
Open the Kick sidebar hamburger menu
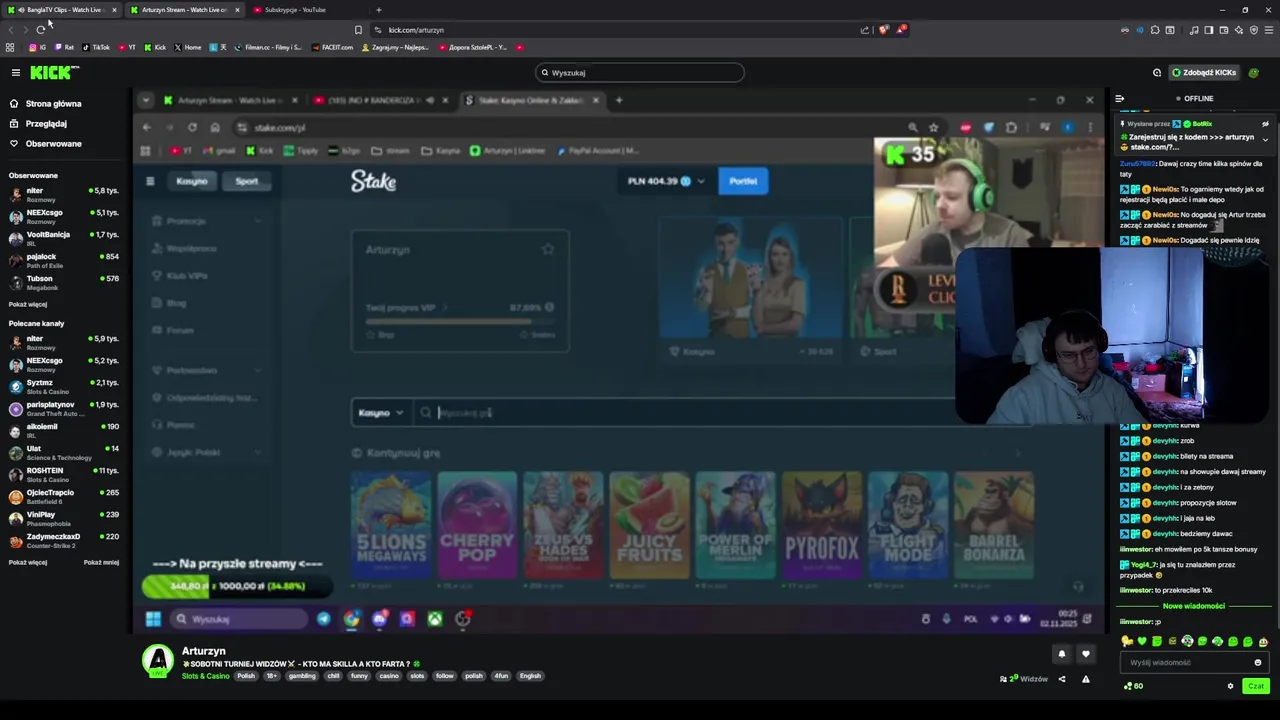pos(15,72)
